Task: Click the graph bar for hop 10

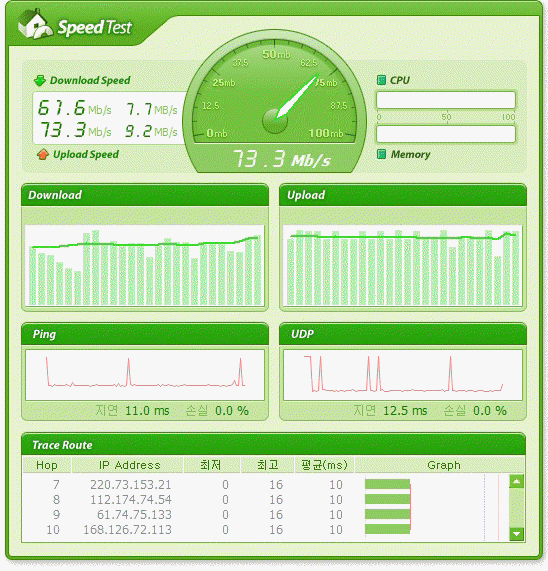Action: point(387,529)
